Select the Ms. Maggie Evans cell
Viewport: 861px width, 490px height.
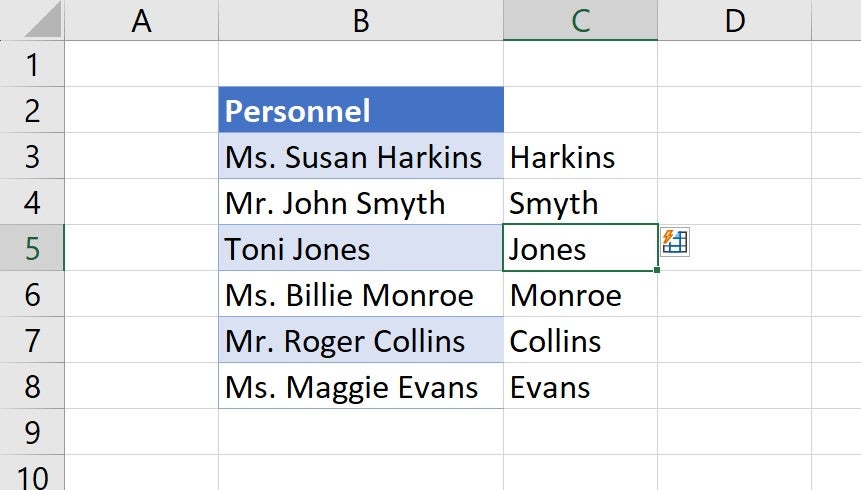(361, 386)
